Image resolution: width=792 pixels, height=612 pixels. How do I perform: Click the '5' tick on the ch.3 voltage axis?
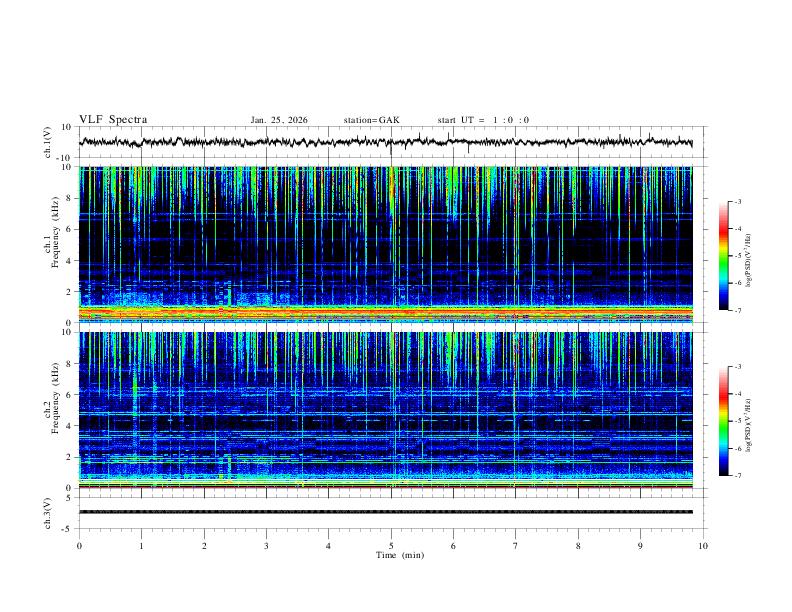pyautogui.click(x=69, y=497)
